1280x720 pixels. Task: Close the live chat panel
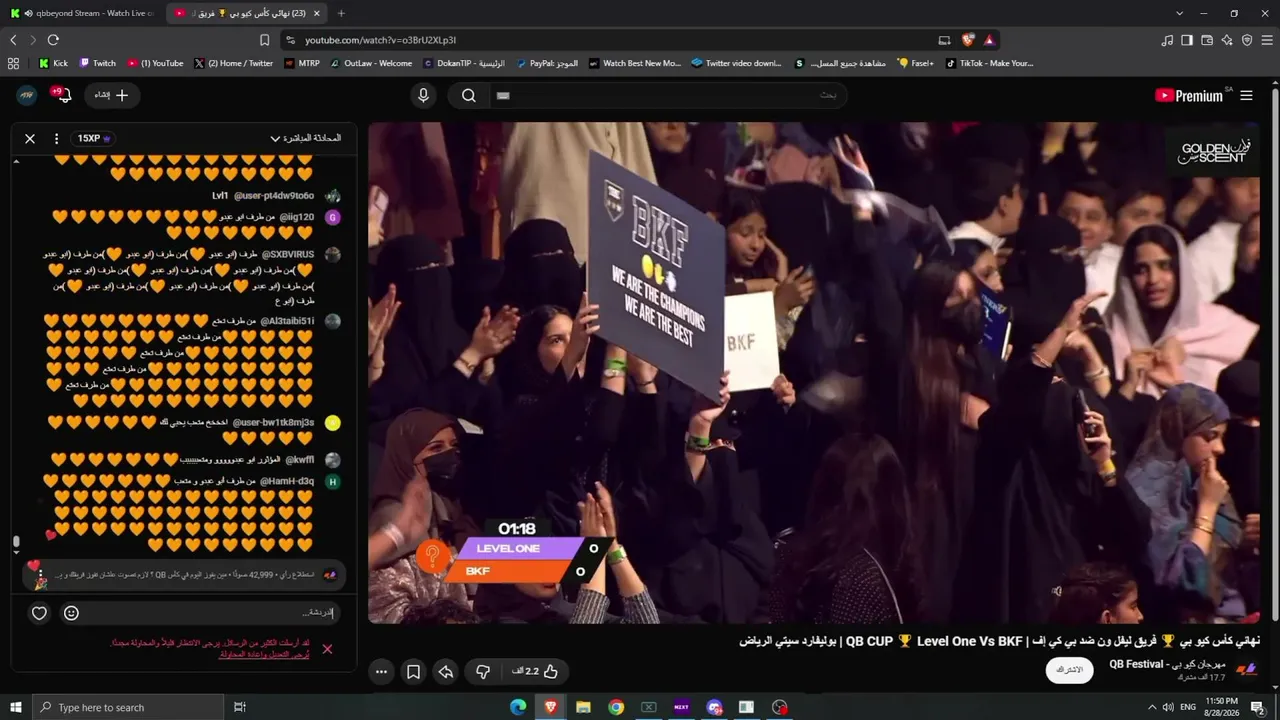30,139
